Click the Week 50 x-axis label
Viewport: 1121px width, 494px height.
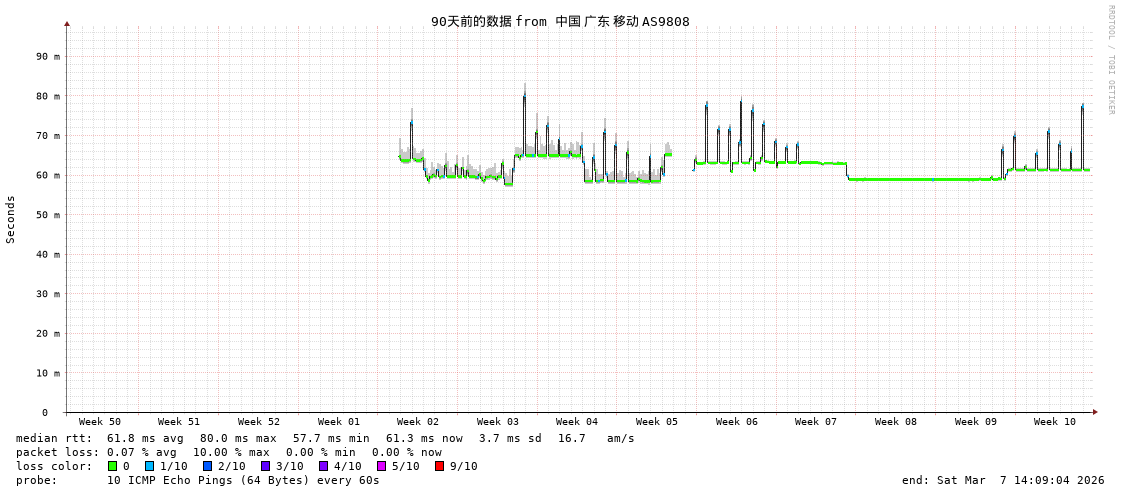click(x=100, y=422)
